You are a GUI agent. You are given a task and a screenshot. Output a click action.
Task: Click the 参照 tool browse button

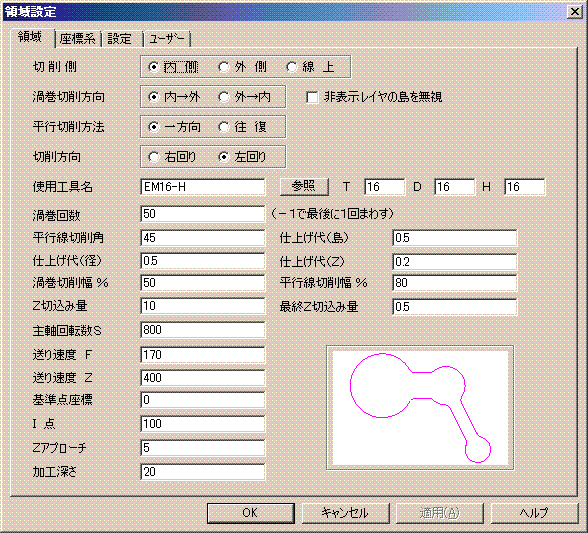coord(304,186)
